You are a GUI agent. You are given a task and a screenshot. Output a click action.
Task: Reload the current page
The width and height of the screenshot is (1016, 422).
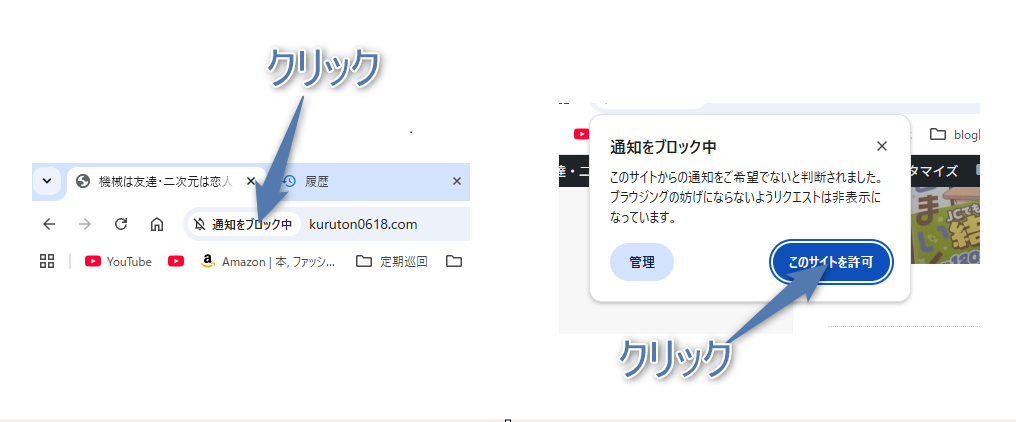click(121, 224)
